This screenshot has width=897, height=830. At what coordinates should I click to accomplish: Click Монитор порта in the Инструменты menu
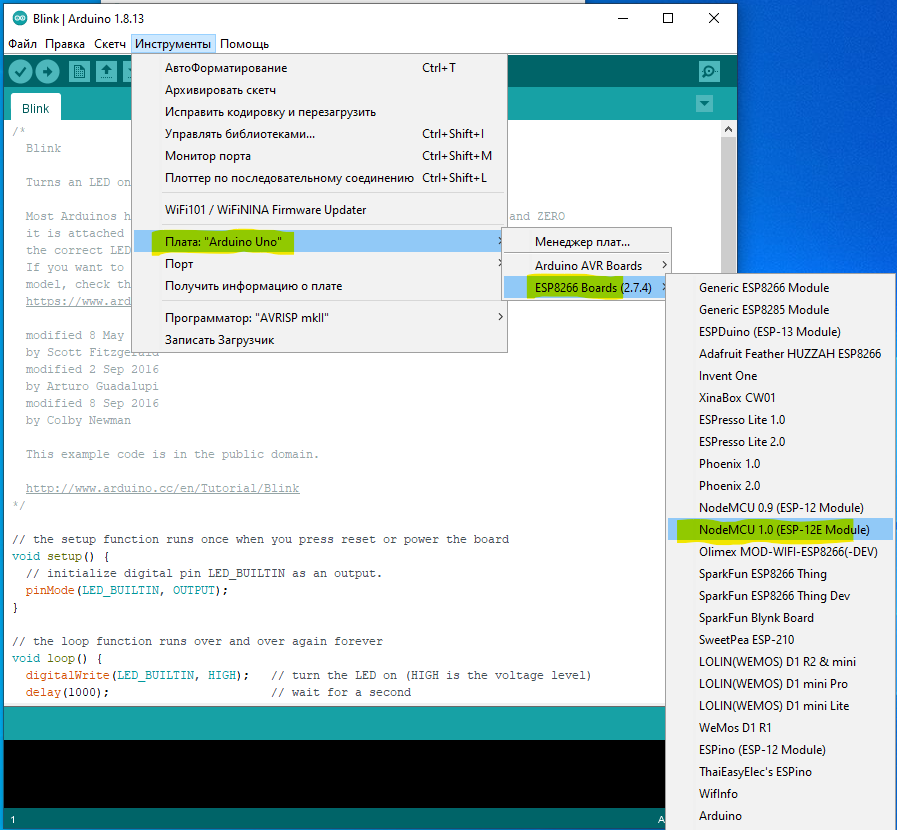pos(207,156)
